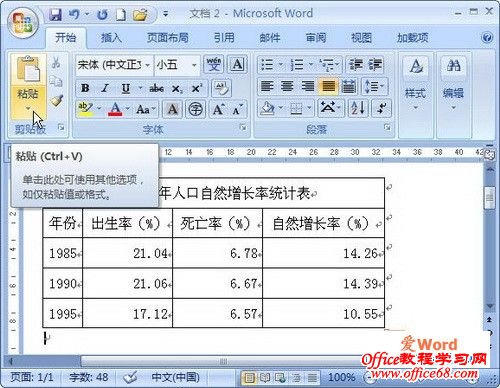Screen dimensions: 500x388
Task: Click 100% zoom level button
Action: pos(342,377)
